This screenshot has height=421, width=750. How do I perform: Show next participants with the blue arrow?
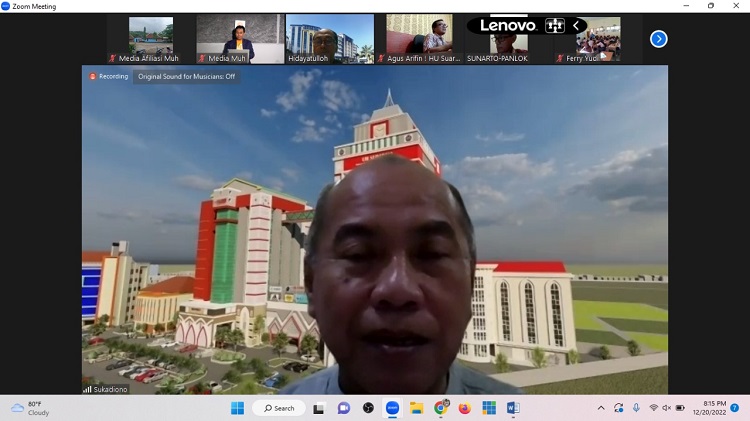coord(658,39)
